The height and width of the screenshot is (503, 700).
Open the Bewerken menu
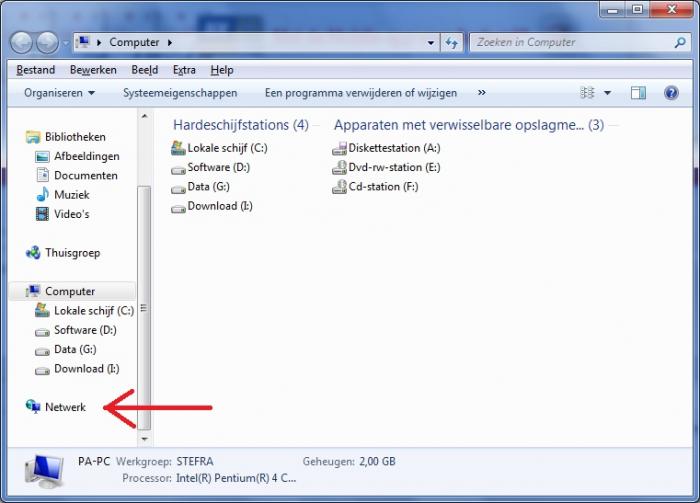coord(93,70)
